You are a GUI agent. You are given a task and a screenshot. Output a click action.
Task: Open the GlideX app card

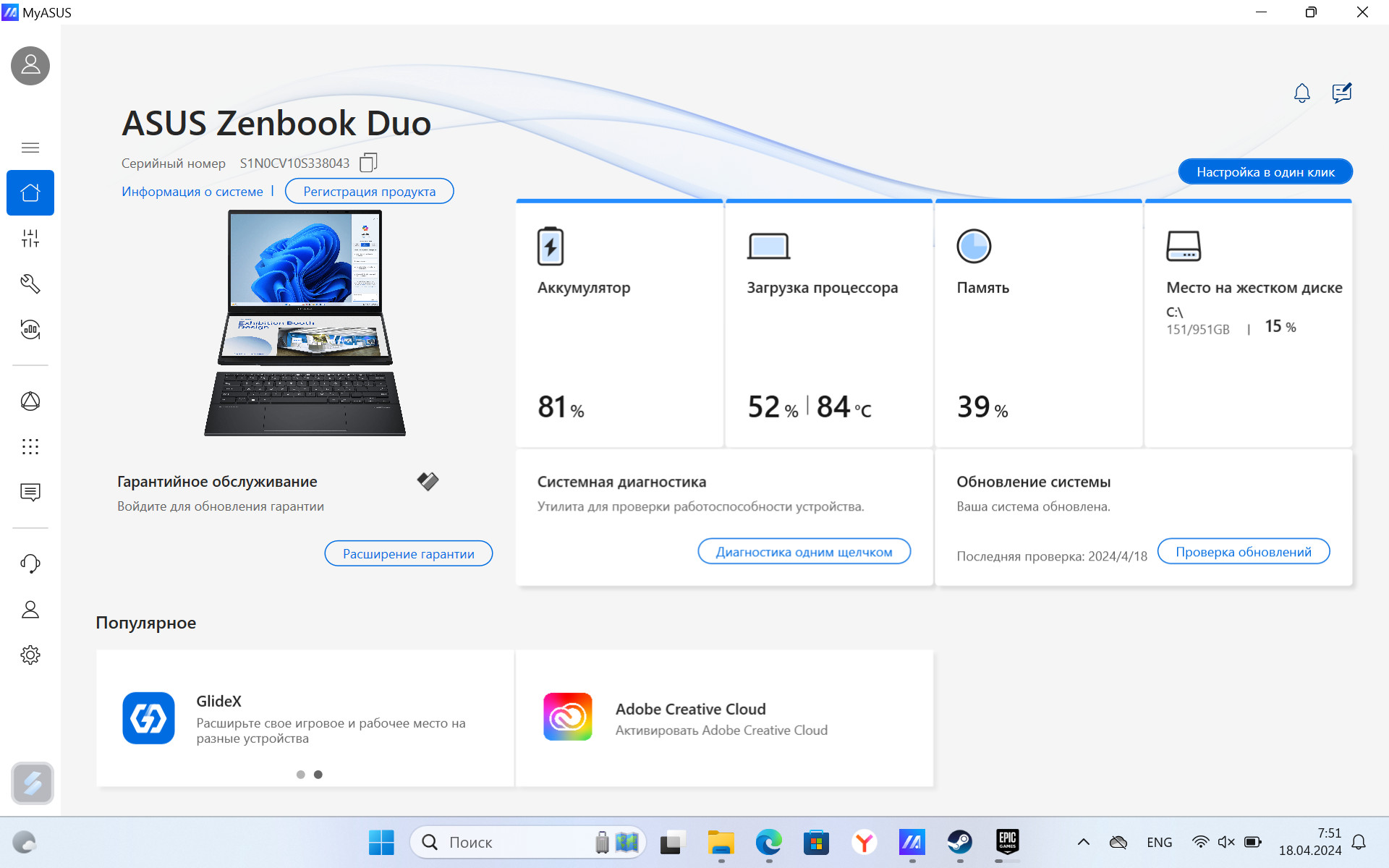(x=305, y=718)
